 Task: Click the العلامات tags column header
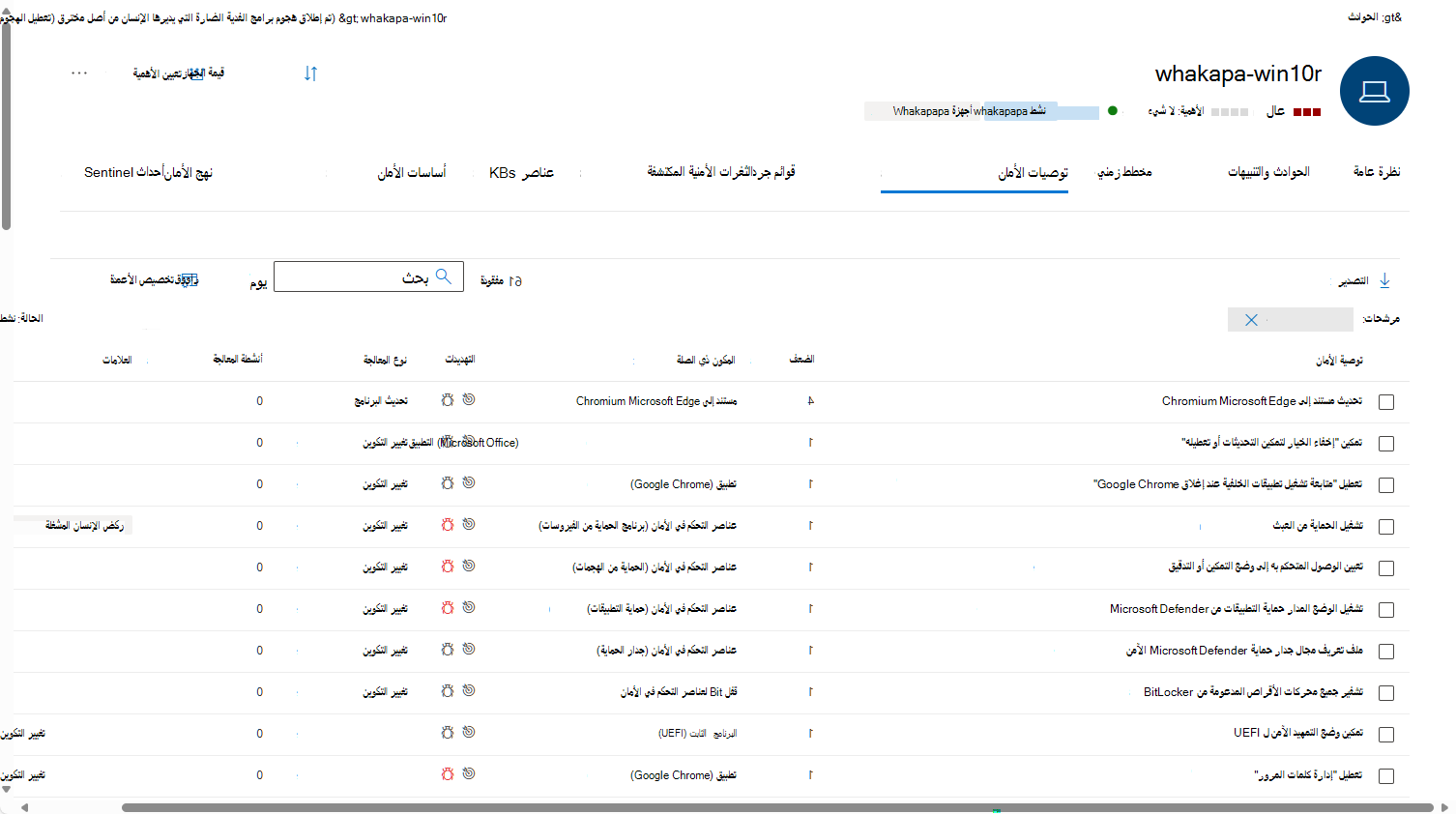point(117,360)
